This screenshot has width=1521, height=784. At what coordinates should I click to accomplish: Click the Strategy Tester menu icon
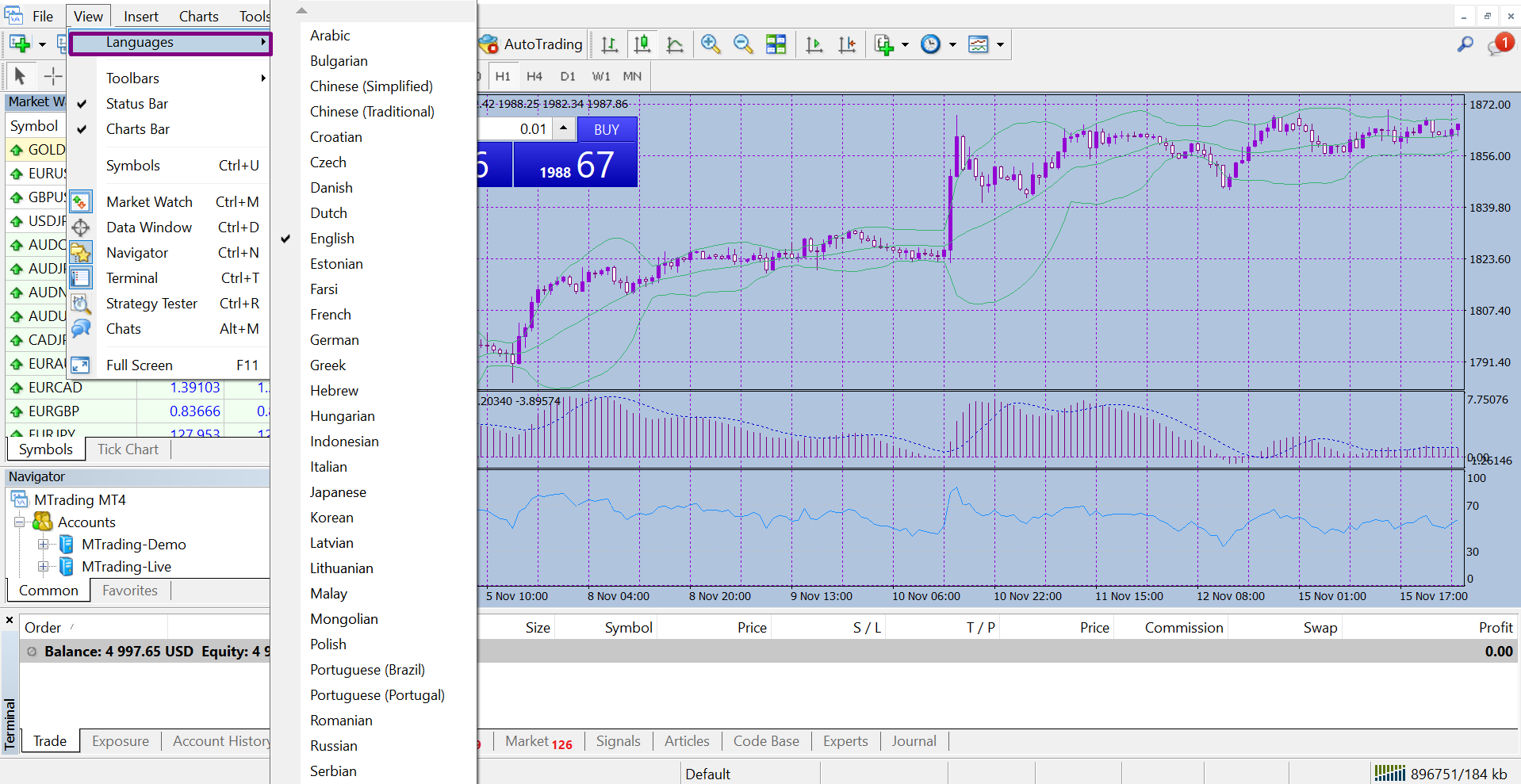click(81, 304)
